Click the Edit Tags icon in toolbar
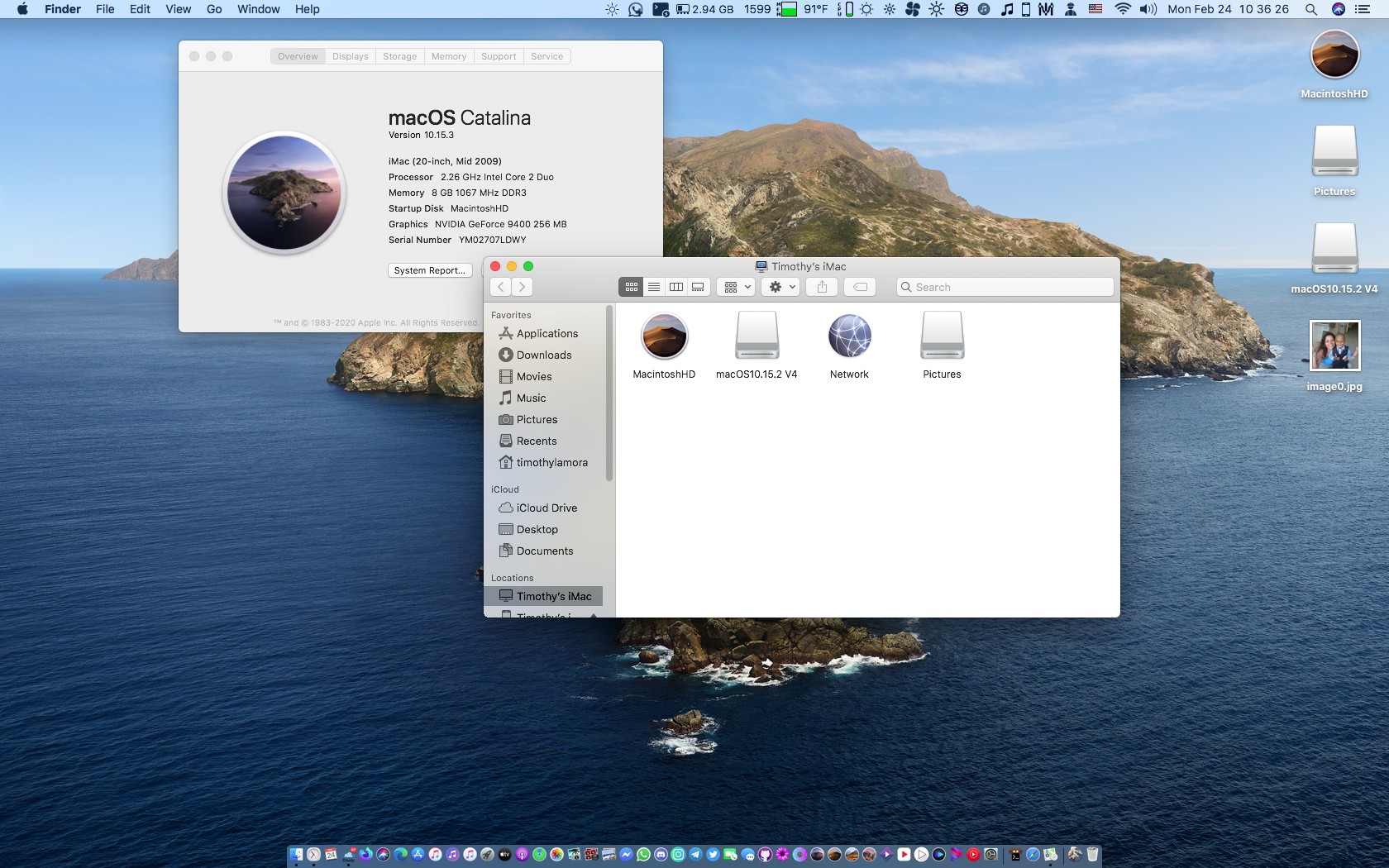The height and width of the screenshot is (868, 1389). click(x=860, y=287)
